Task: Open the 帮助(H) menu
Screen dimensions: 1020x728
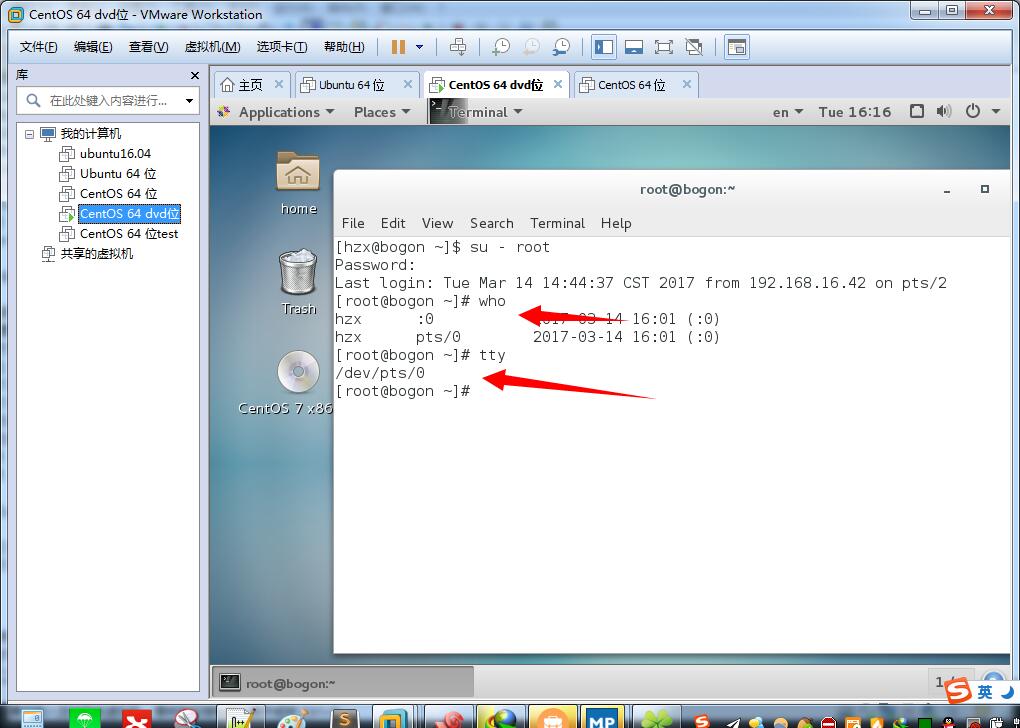Action: click(x=344, y=47)
